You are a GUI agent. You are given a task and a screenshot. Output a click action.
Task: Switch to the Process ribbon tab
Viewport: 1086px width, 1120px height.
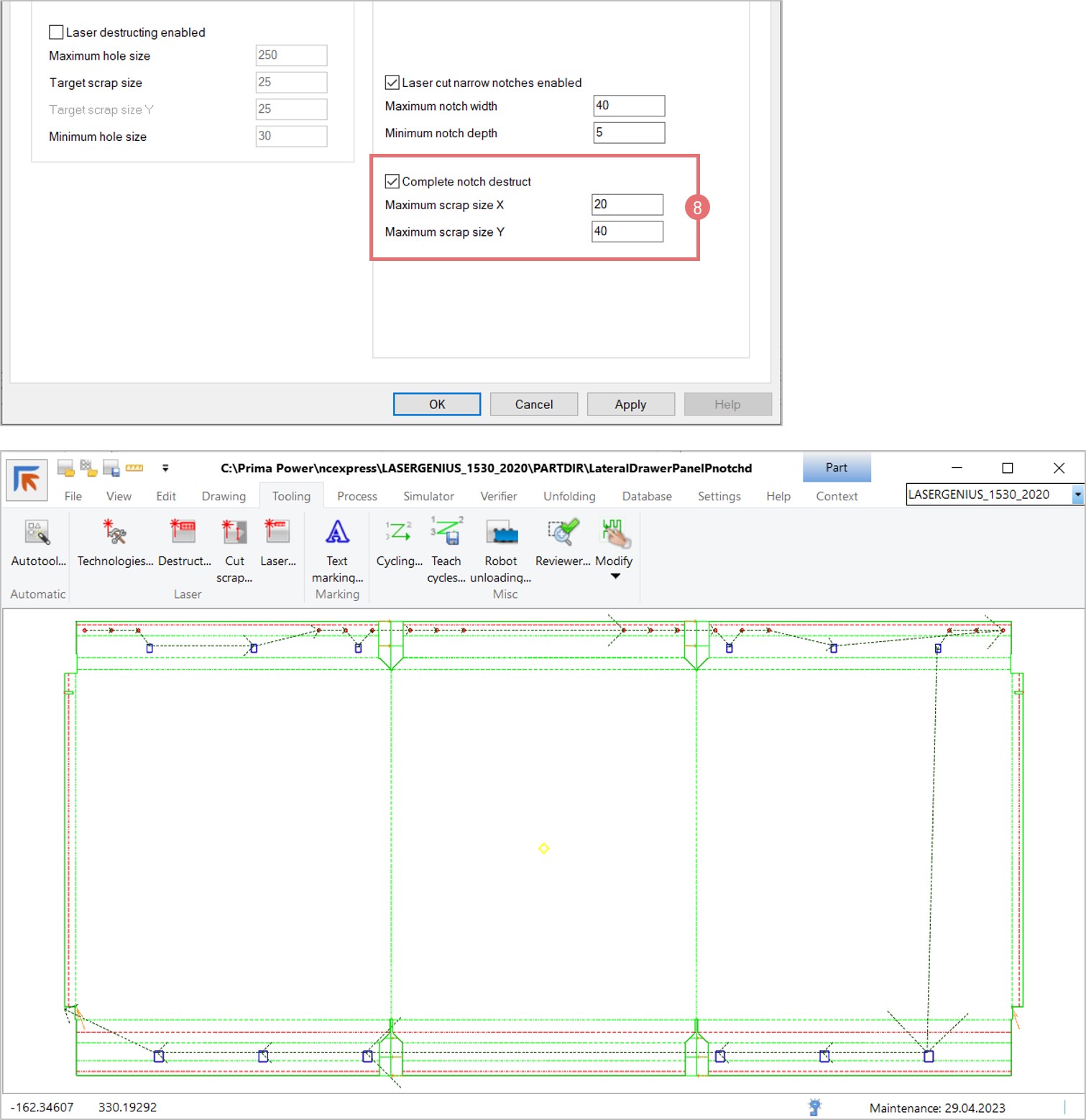[356, 496]
